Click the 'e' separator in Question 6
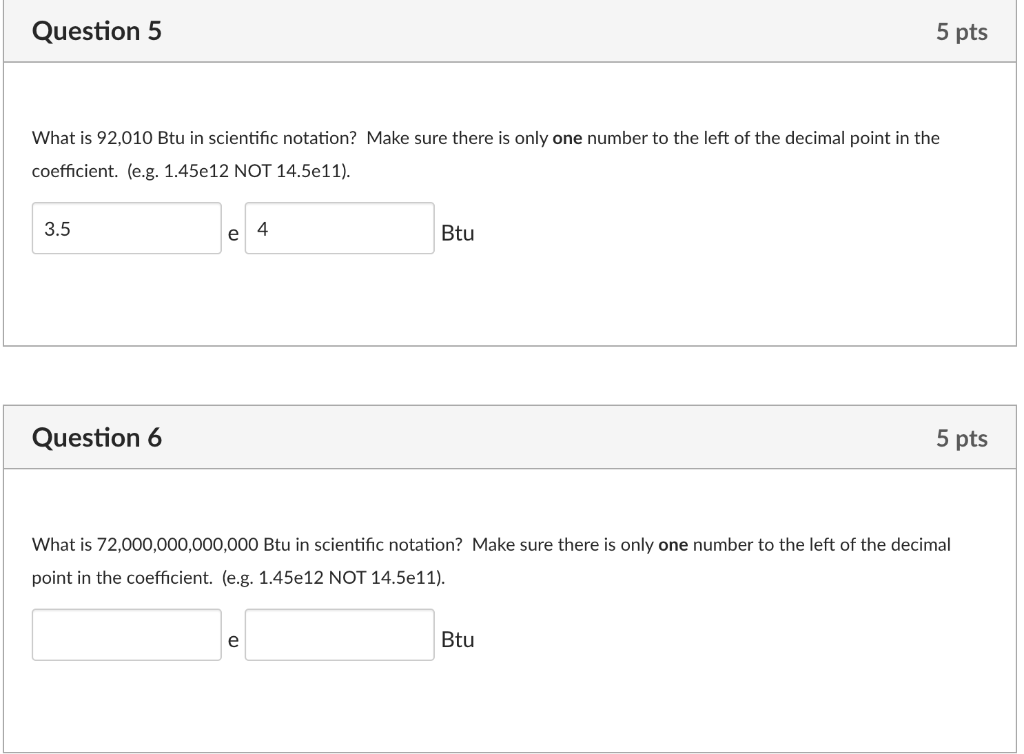Image resolution: width=1024 pixels, height=754 pixels. coord(232,641)
